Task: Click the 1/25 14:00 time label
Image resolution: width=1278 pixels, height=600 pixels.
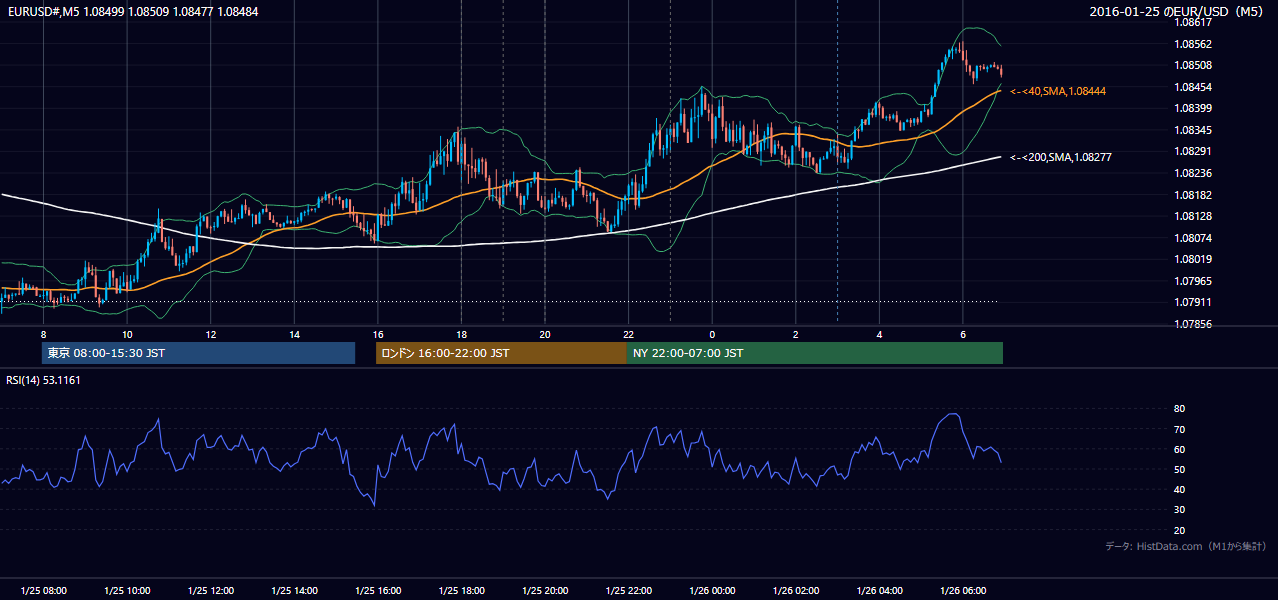Action: [294, 591]
